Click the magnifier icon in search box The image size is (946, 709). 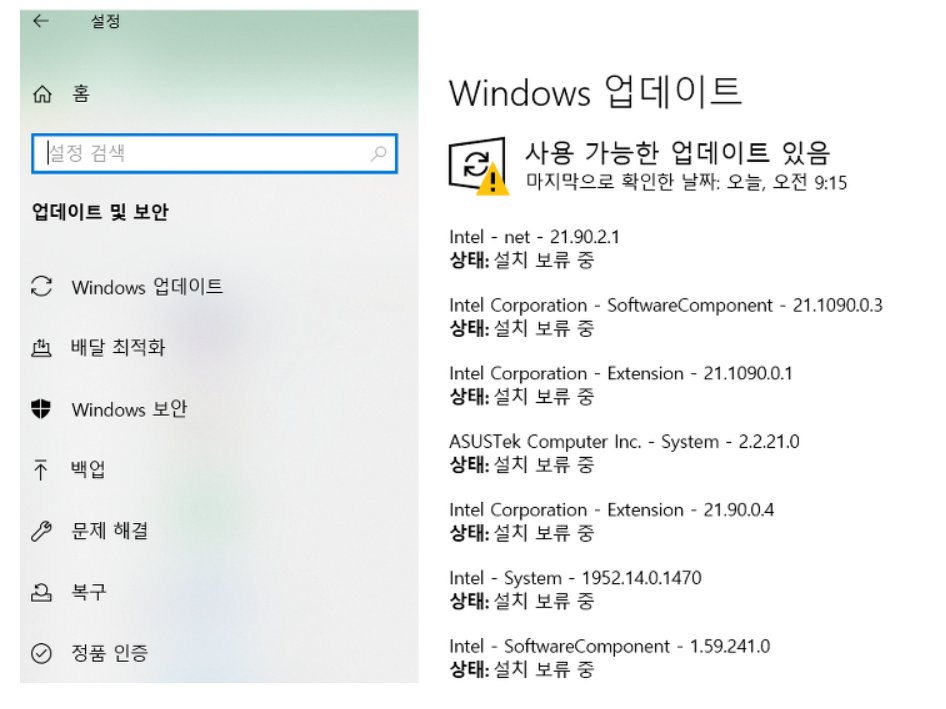[378, 153]
